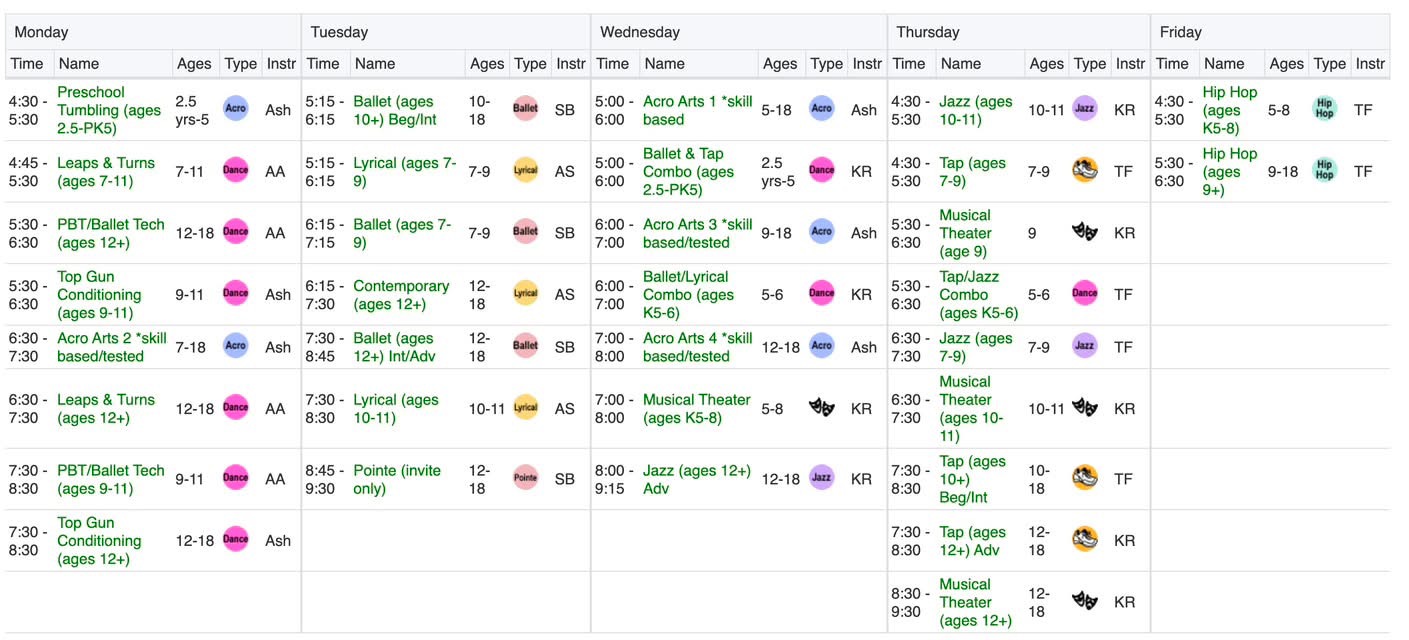Screen dimensions: 1409x640
Task: Click the Monday Name column header
Action: point(78,63)
